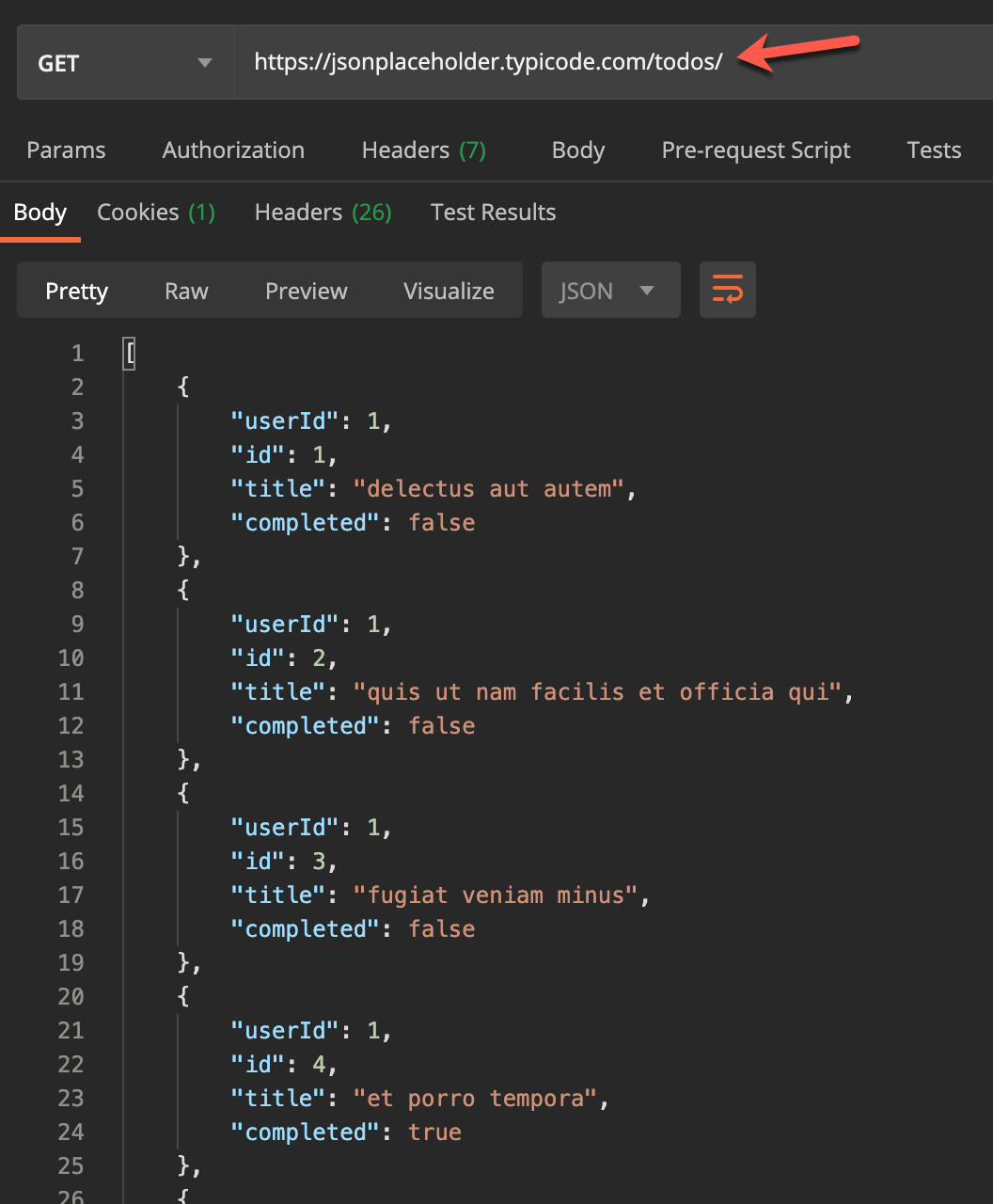993x1204 pixels.
Task: Click the true value on line 24
Action: tap(434, 1133)
